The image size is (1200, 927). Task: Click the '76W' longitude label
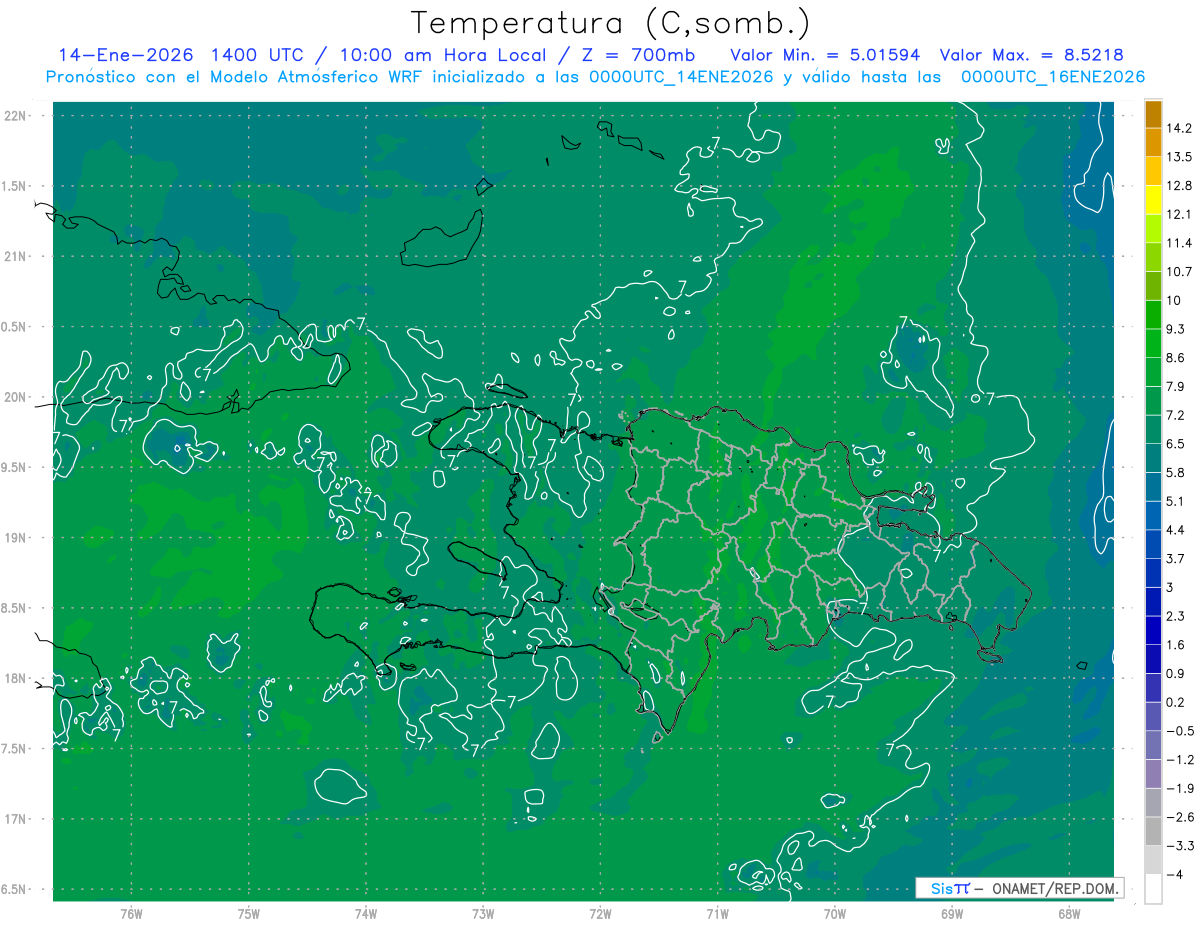tap(131, 915)
